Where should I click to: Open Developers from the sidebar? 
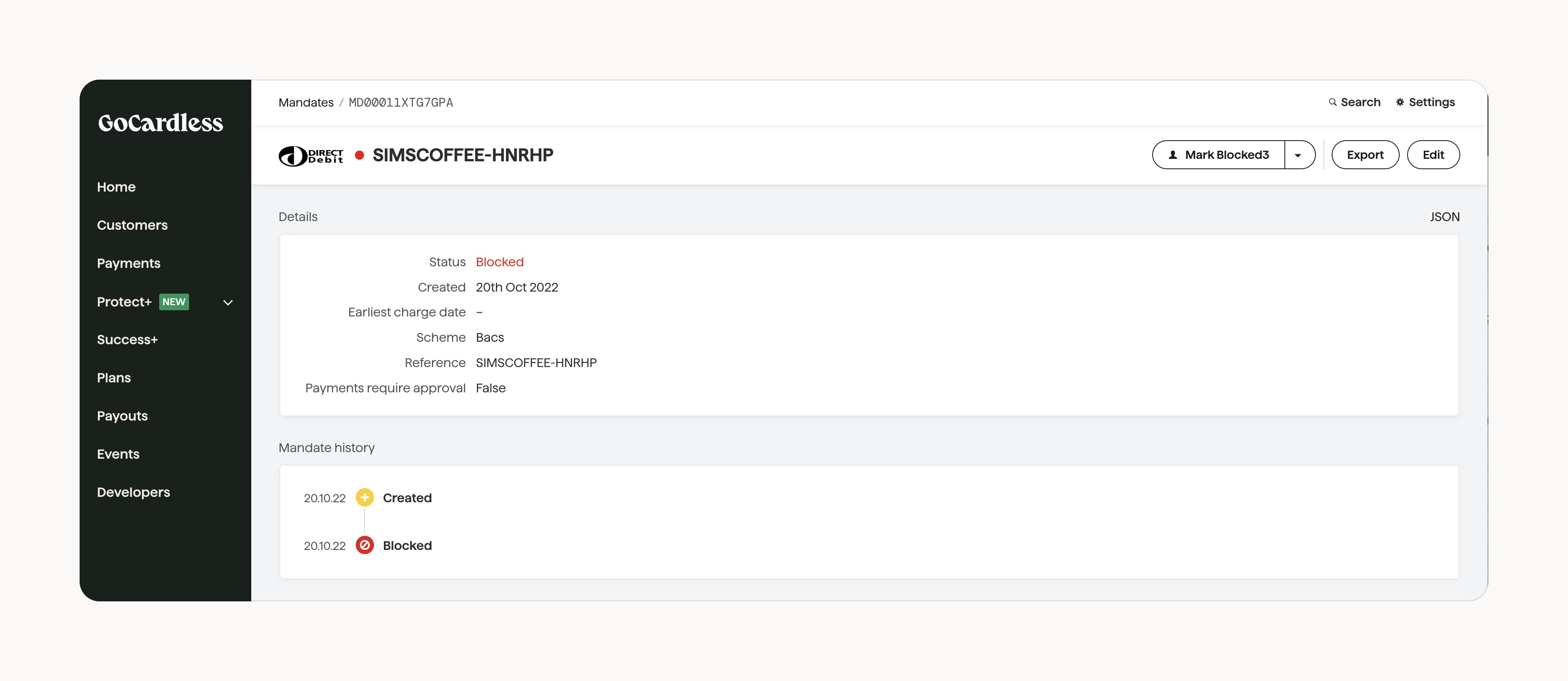pos(133,492)
